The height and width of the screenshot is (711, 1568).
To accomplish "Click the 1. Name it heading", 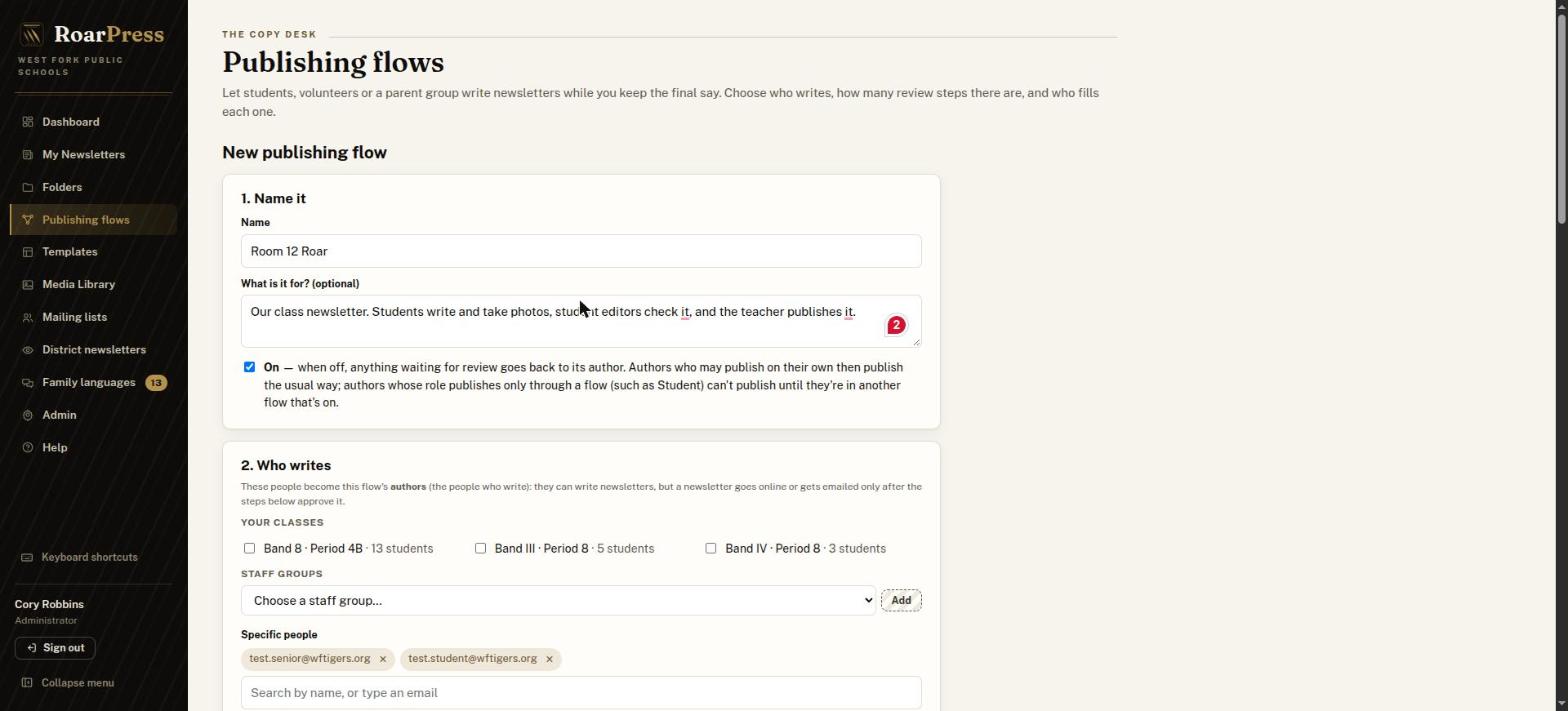I will tap(273, 199).
